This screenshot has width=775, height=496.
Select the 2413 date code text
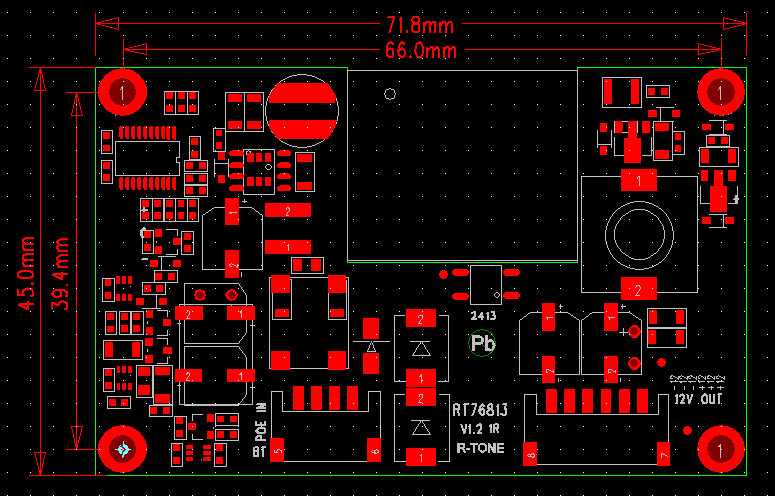[x=484, y=316]
